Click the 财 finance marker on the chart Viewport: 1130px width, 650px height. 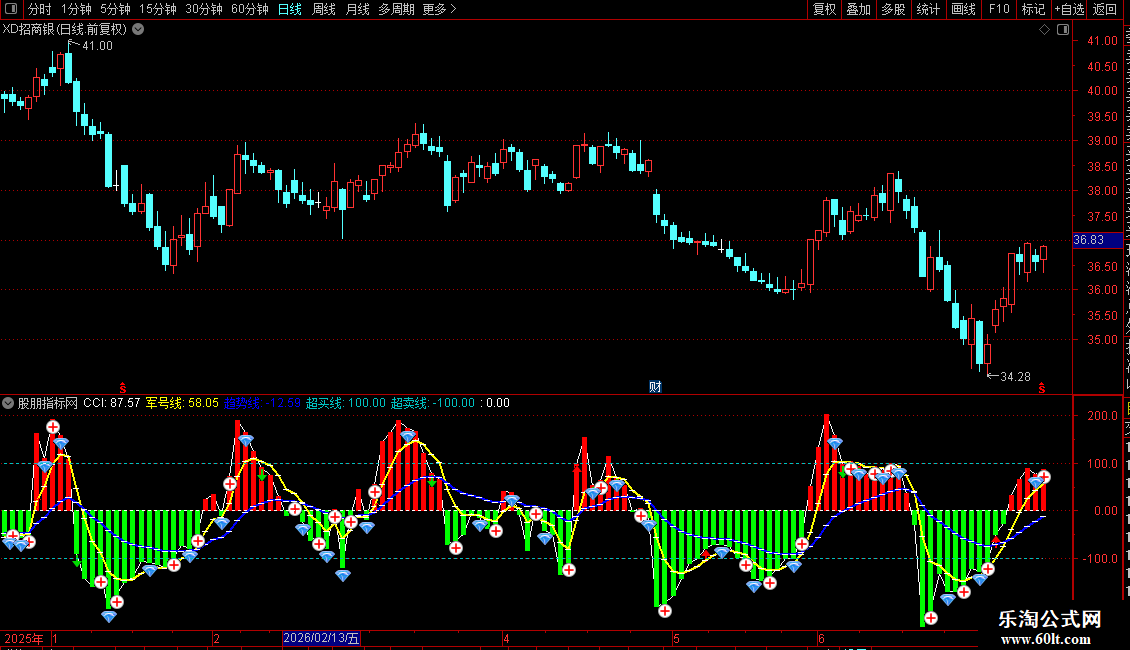pos(655,386)
